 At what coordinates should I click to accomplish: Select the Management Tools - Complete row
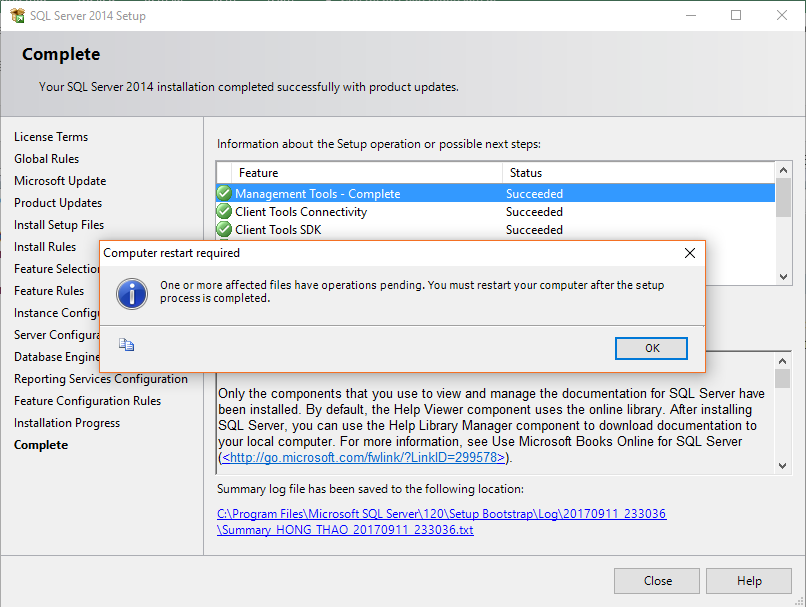[496, 193]
